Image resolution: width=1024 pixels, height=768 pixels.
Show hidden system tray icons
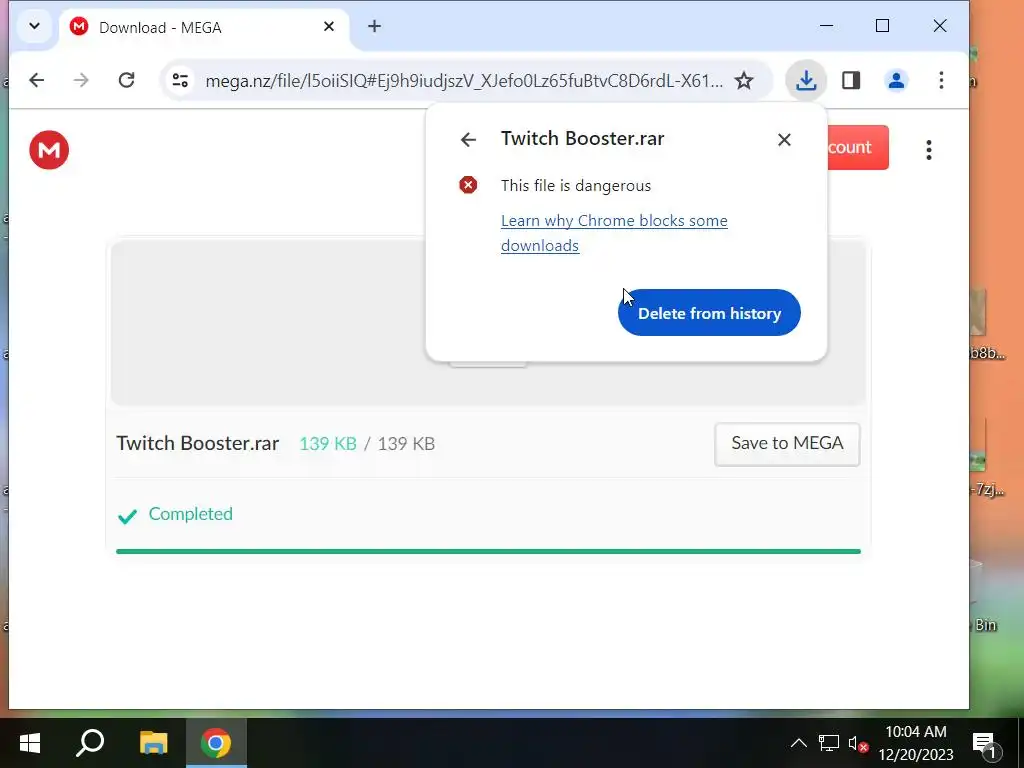pyautogui.click(x=799, y=743)
